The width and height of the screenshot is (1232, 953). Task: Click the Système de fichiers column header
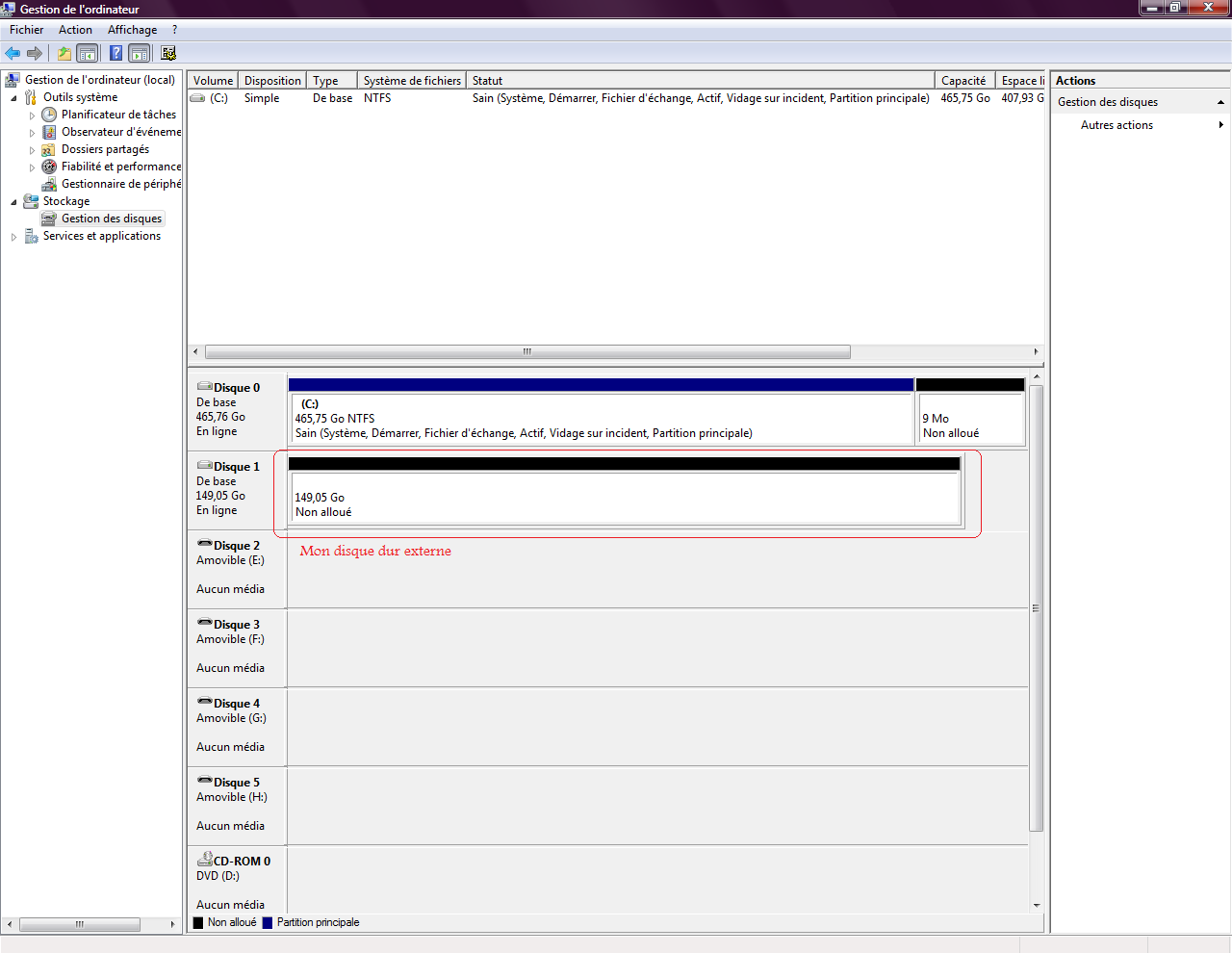412,81
